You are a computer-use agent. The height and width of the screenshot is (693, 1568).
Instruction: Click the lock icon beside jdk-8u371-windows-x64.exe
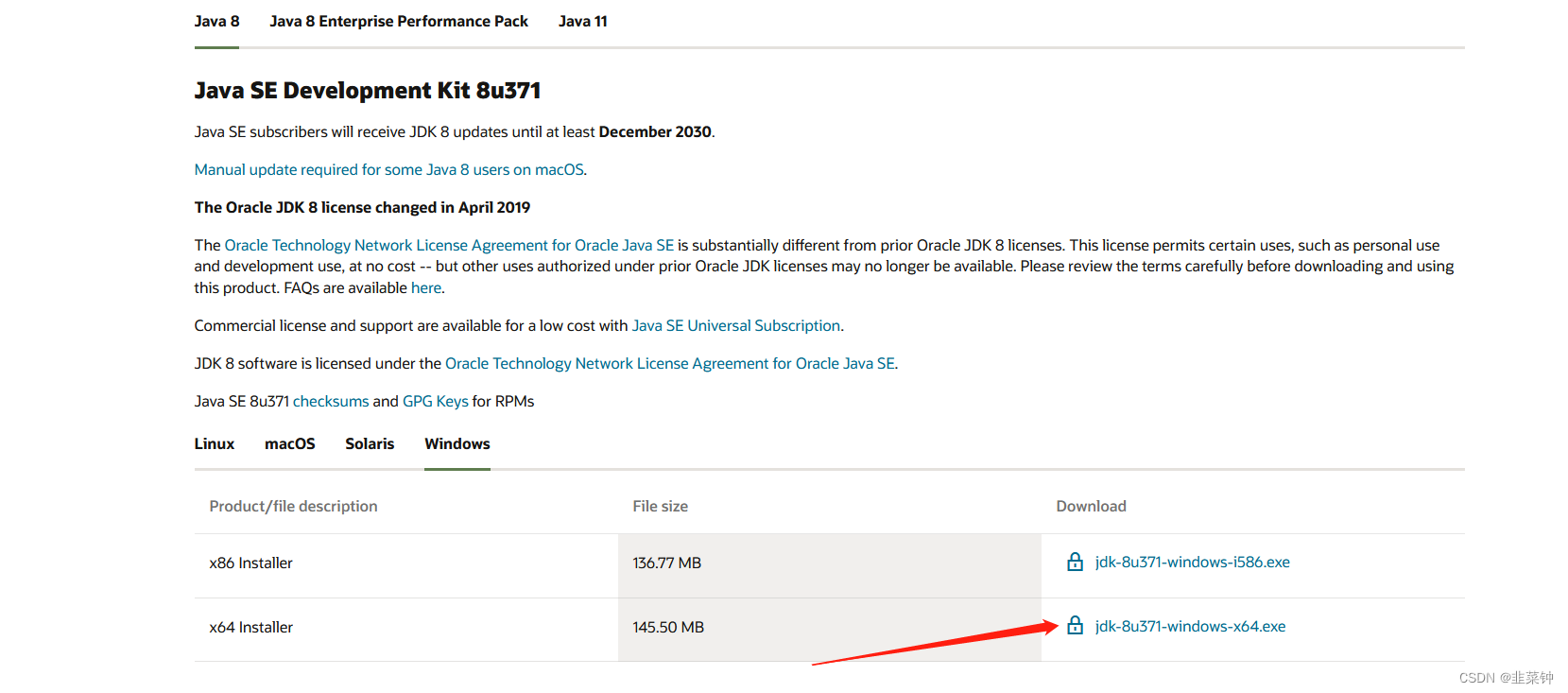click(1075, 626)
